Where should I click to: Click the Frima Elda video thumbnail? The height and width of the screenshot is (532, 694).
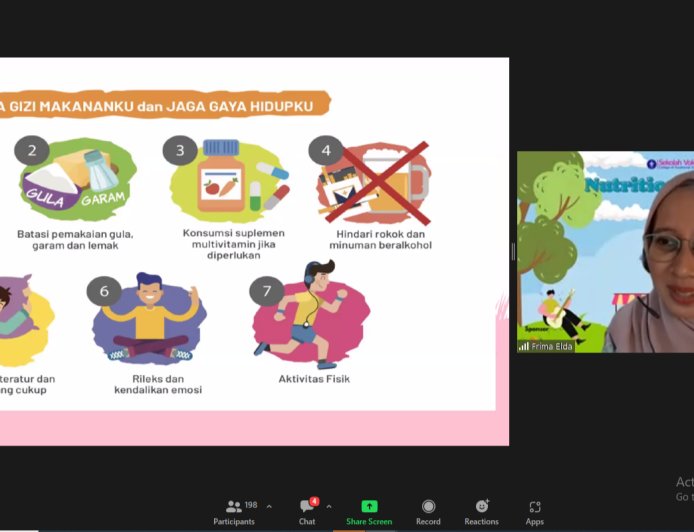(605, 252)
